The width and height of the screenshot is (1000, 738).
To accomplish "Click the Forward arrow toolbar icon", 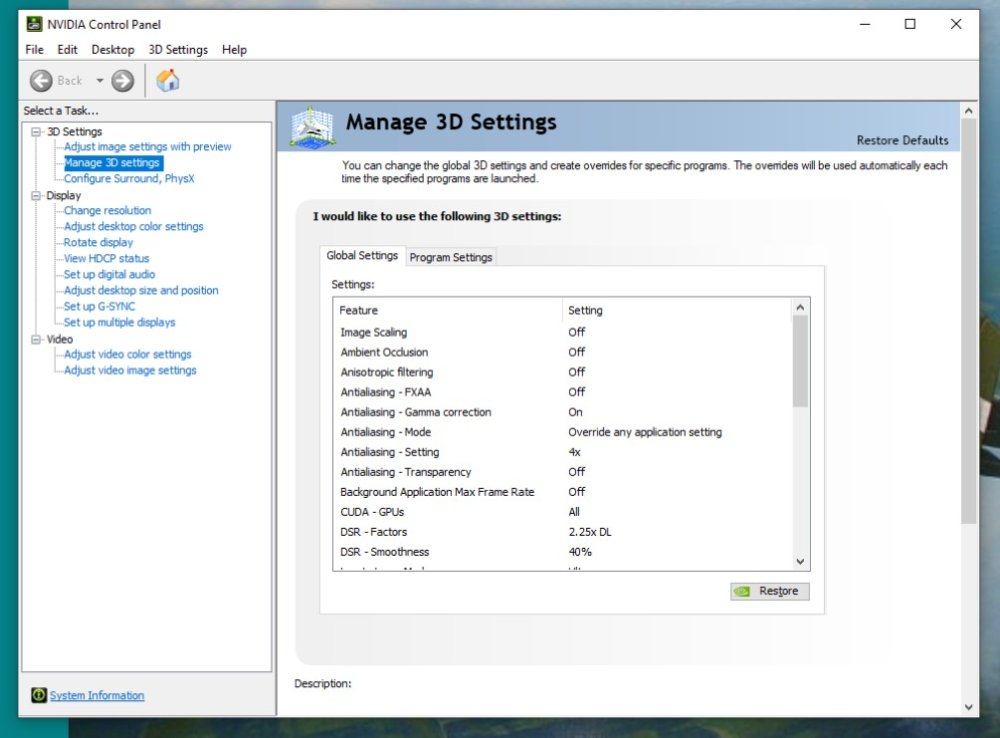I will click(122, 81).
